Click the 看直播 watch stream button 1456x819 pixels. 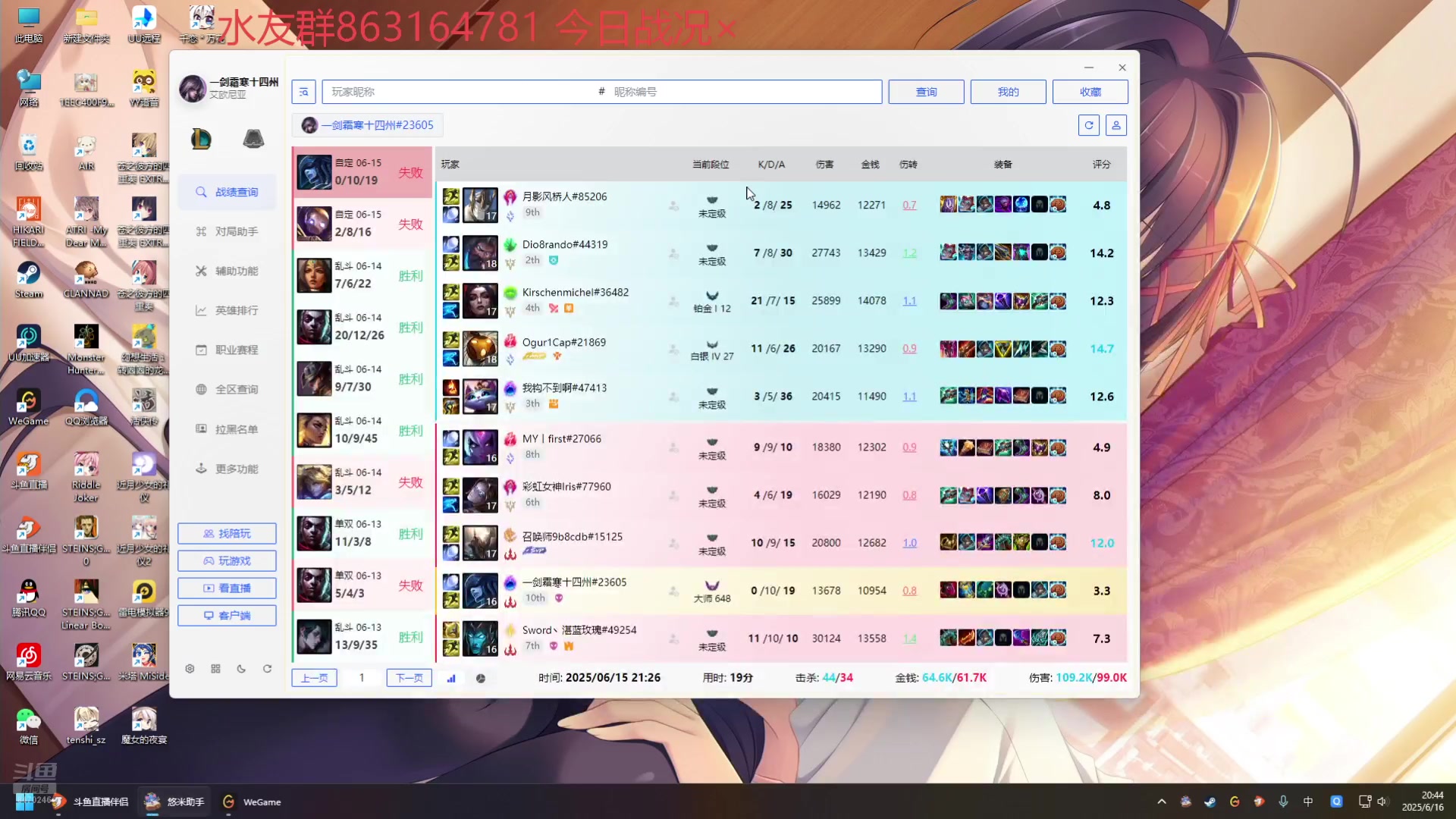227,588
